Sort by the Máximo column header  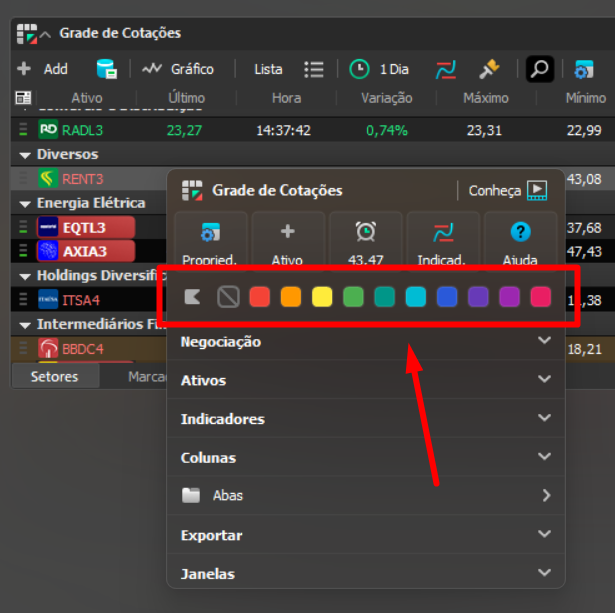[486, 98]
